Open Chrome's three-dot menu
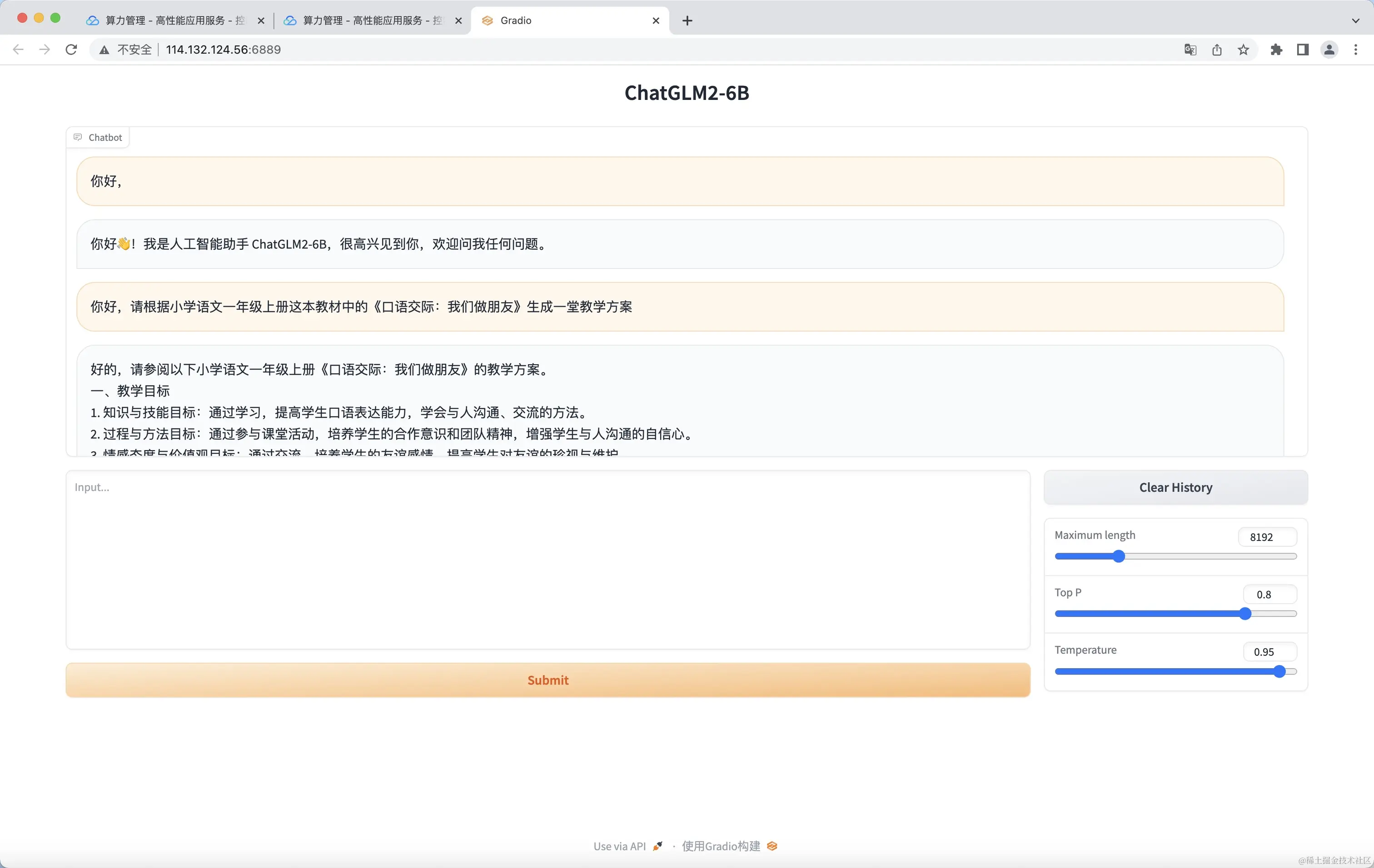Image resolution: width=1374 pixels, height=868 pixels. pyautogui.click(x=1356, y=50)
